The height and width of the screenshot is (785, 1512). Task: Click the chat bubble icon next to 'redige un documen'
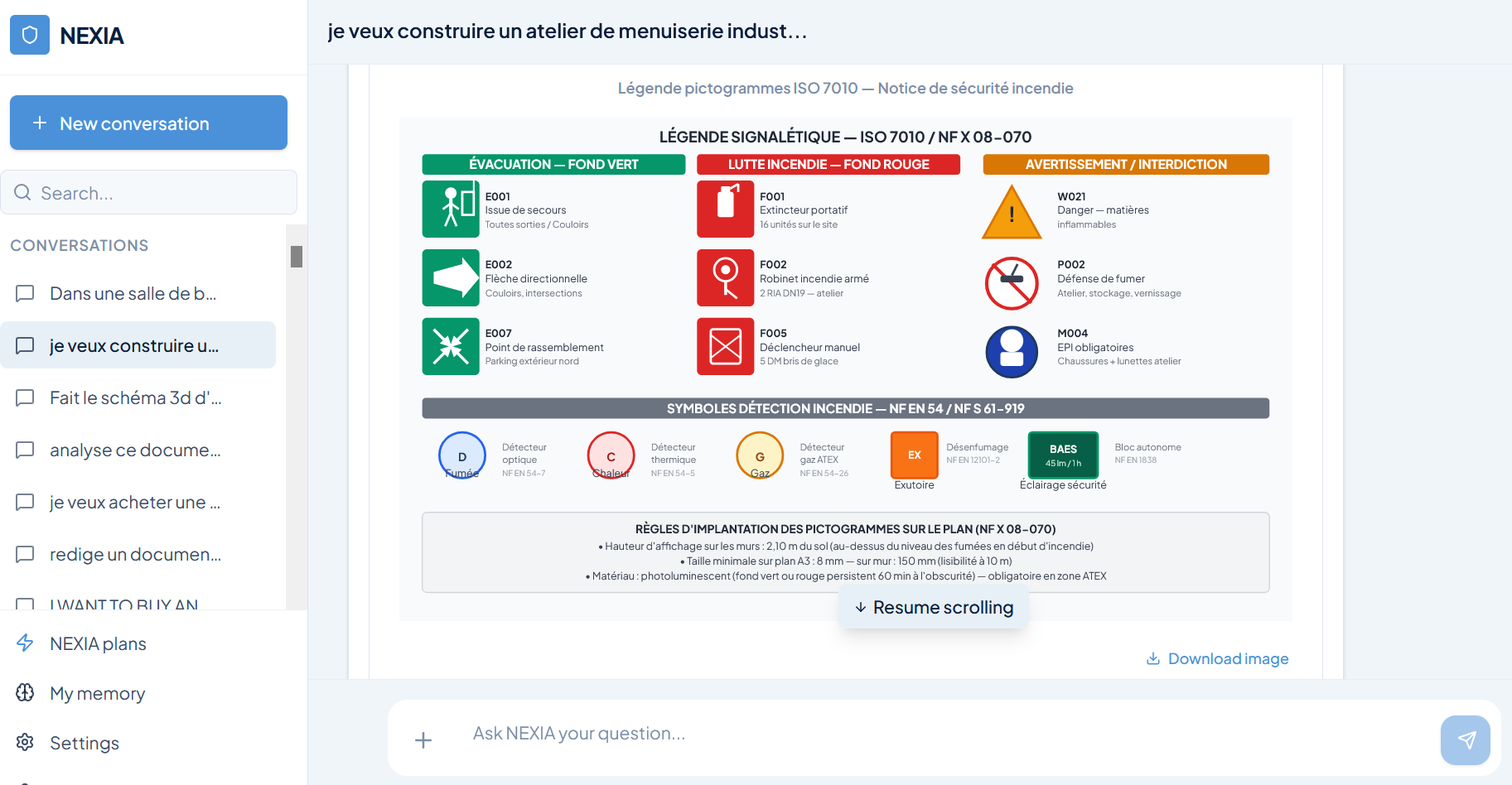[25, 554]
